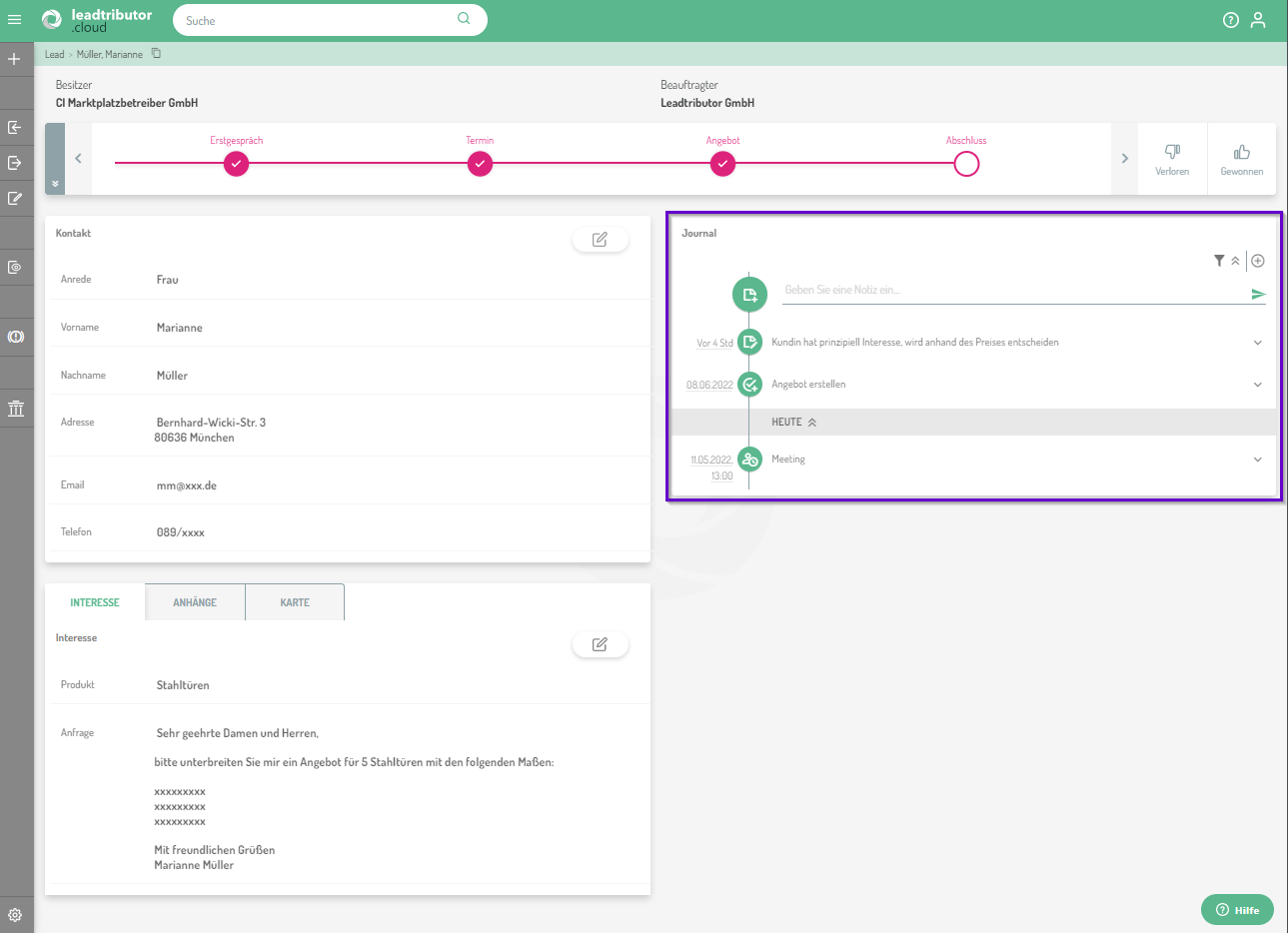Open the journal filter icon

pyautogui.click(x=1219, y=261)
